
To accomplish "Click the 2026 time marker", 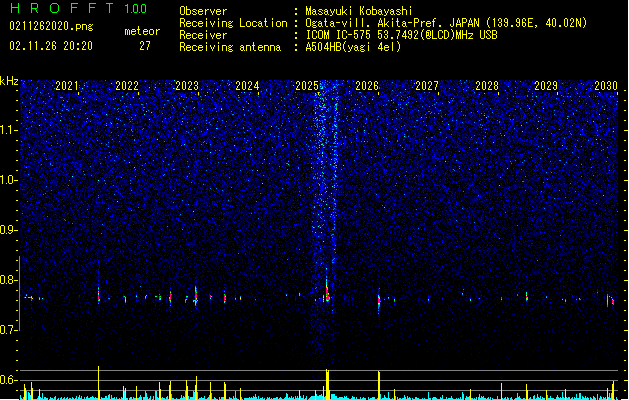I will pyautogui.click(x=367, y=86).
